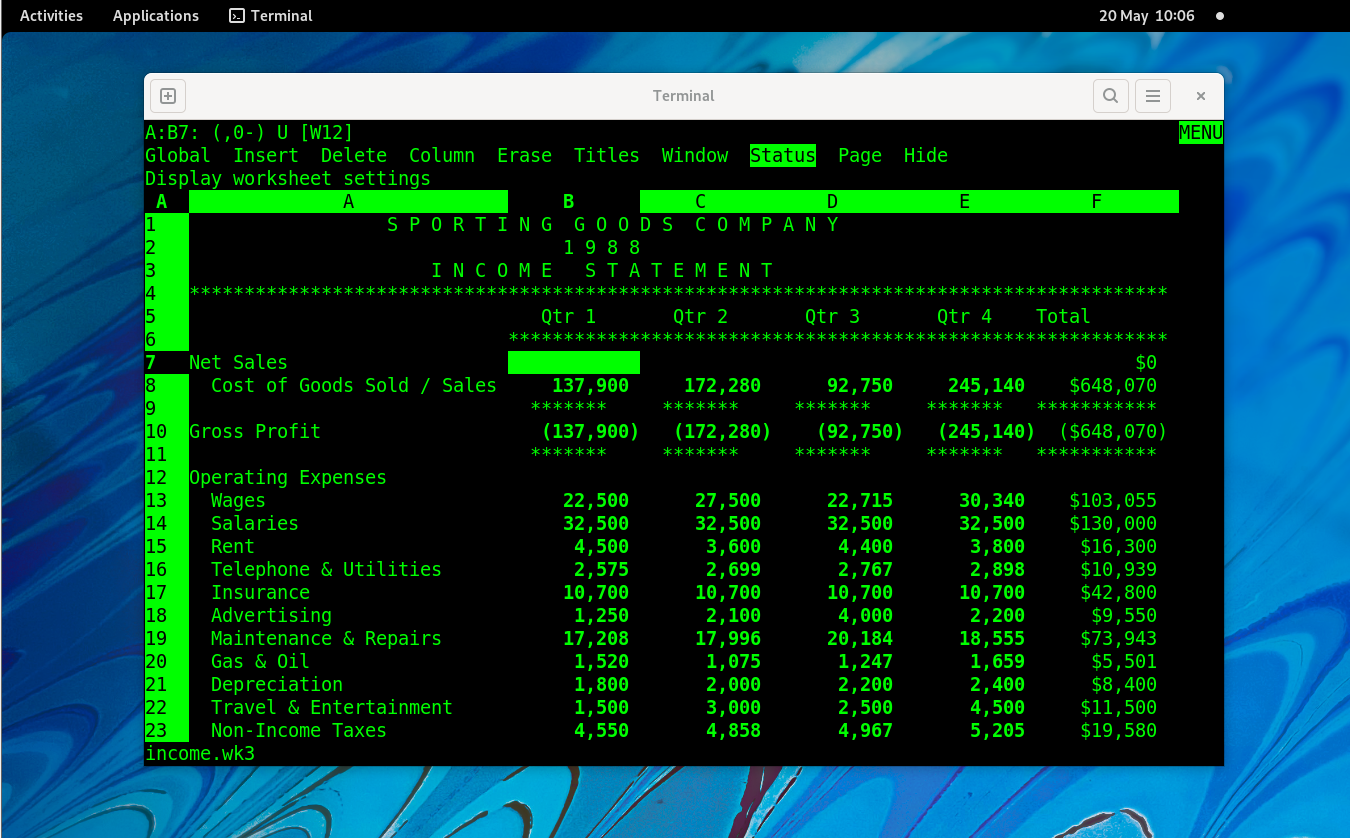Open the Column menu option
This screenshot has height=838, width=1350.
[x=442, y=155]
